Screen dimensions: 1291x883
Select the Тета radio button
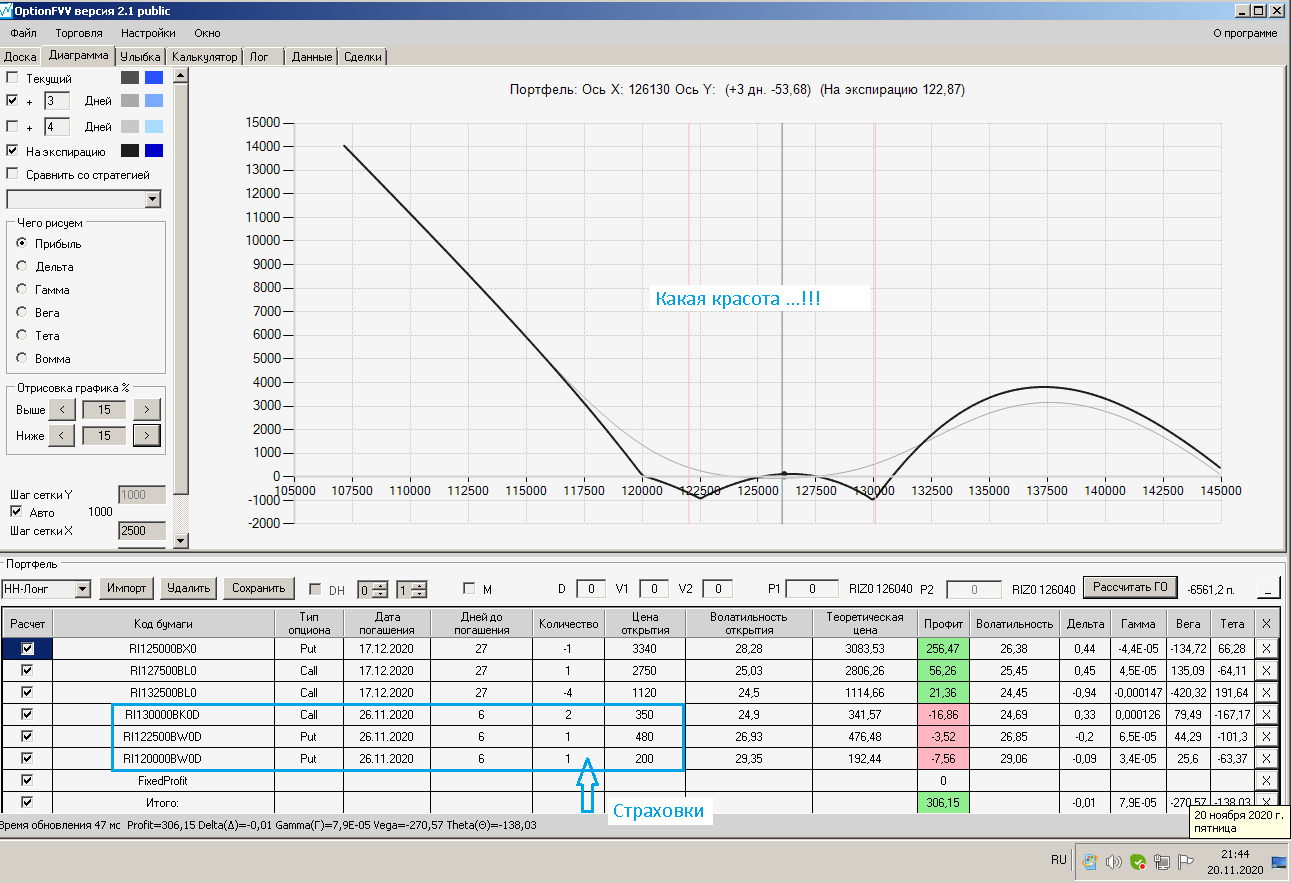(22, 335)
